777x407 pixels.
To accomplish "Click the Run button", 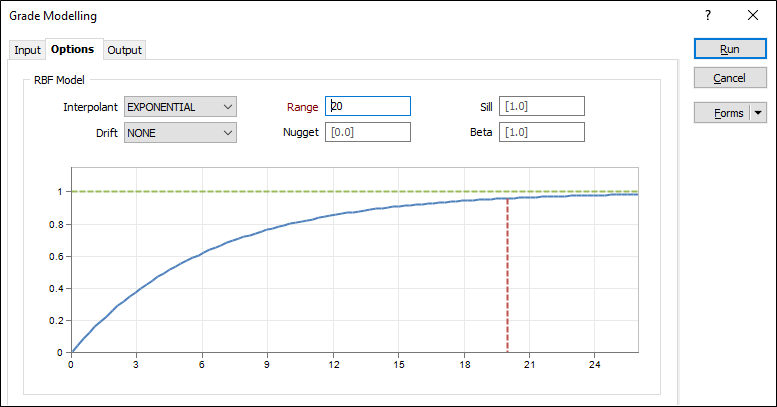I will (x=730, y=49).
